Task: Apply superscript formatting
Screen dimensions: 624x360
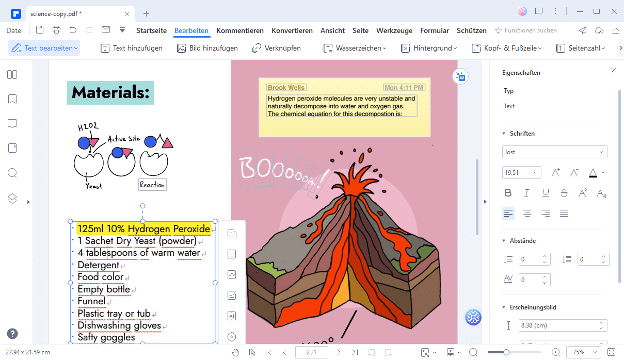Action: (583, 193)
